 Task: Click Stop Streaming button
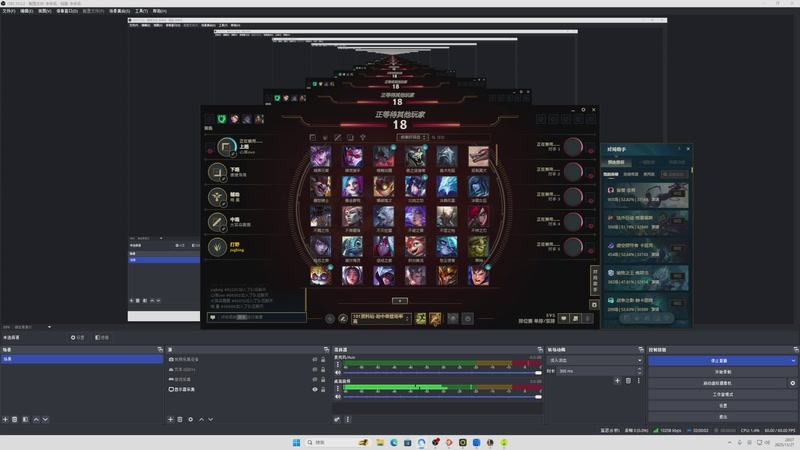click(x=718, y=361)
